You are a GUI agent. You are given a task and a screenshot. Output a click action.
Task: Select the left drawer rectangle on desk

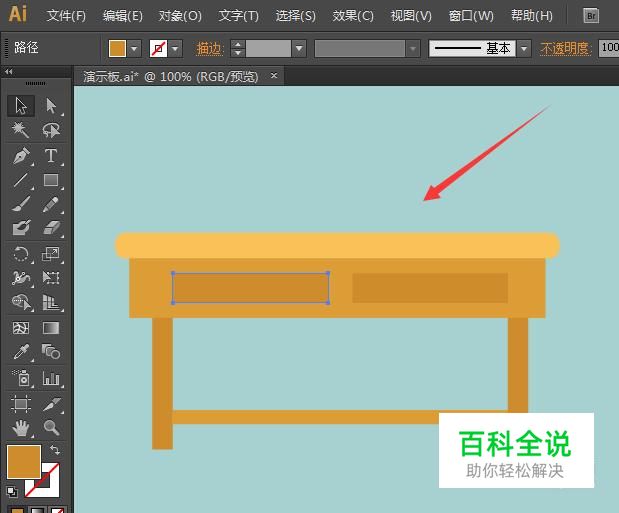[251, 288]
